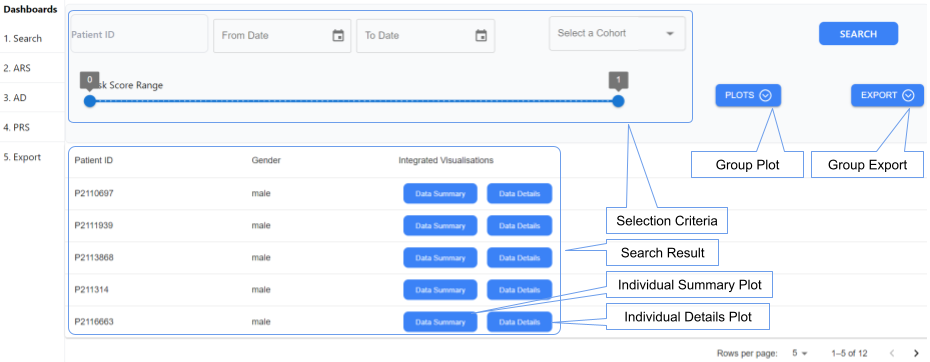Screen dimensions: 930x362
Task: Click the maximum risk score slider handle
Action: 618,101
